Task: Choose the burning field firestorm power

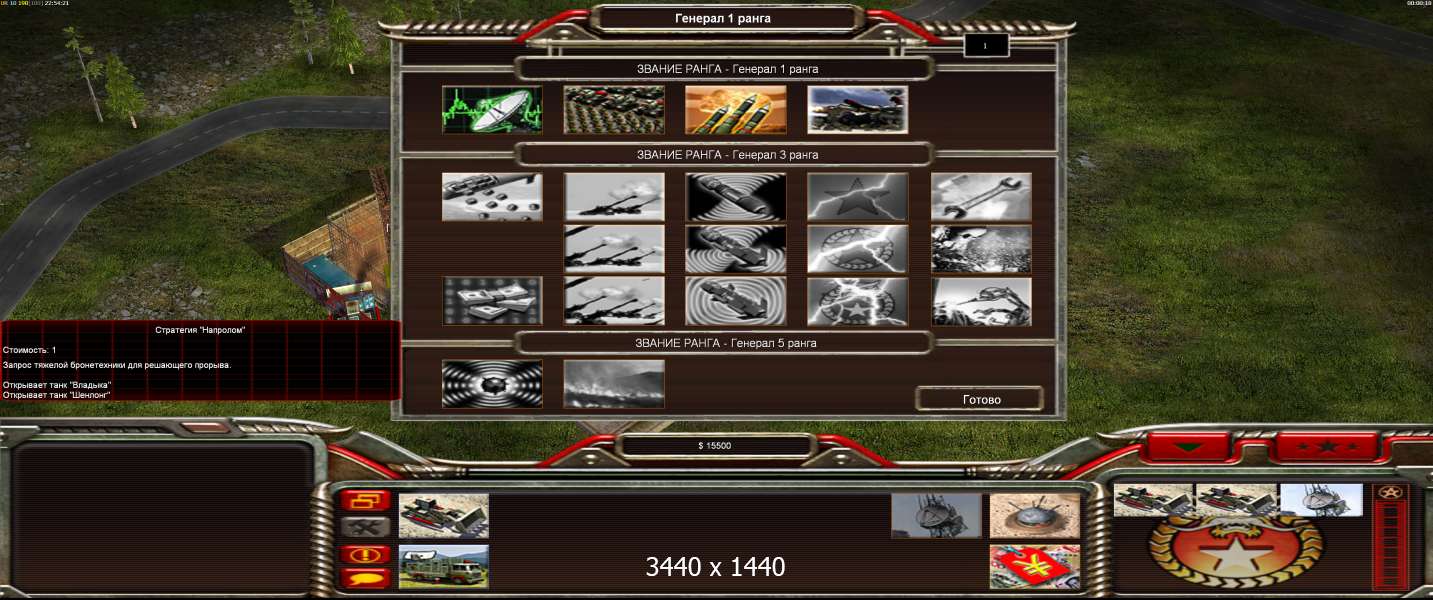Action: [614, 384]
